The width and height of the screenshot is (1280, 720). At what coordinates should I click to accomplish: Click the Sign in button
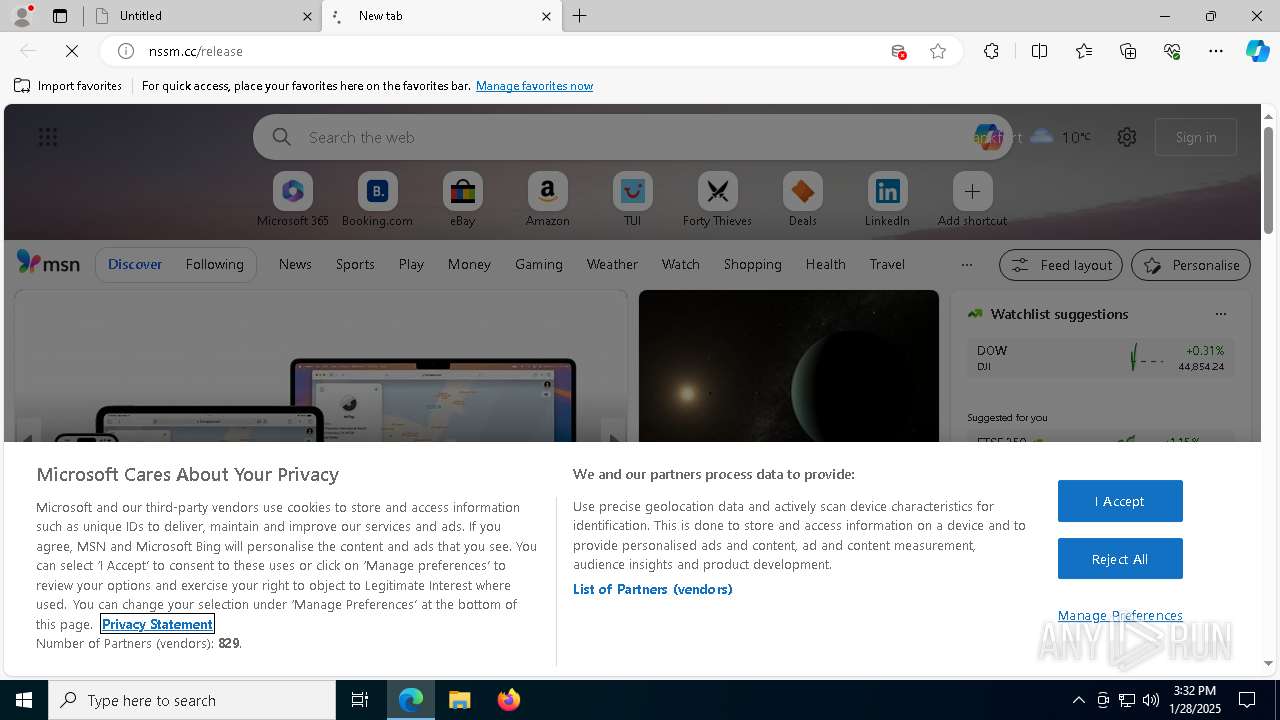point(1196,137)
